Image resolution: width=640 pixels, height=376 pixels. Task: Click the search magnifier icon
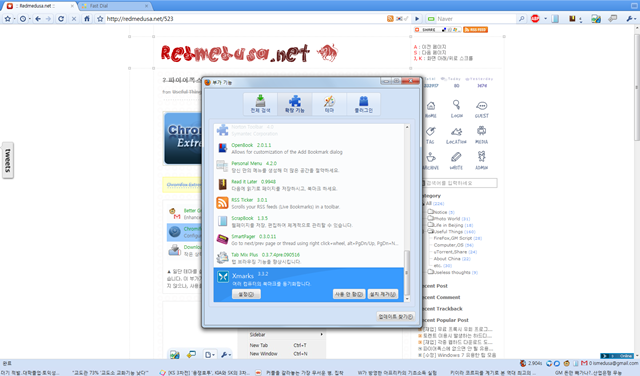(521, 19)
